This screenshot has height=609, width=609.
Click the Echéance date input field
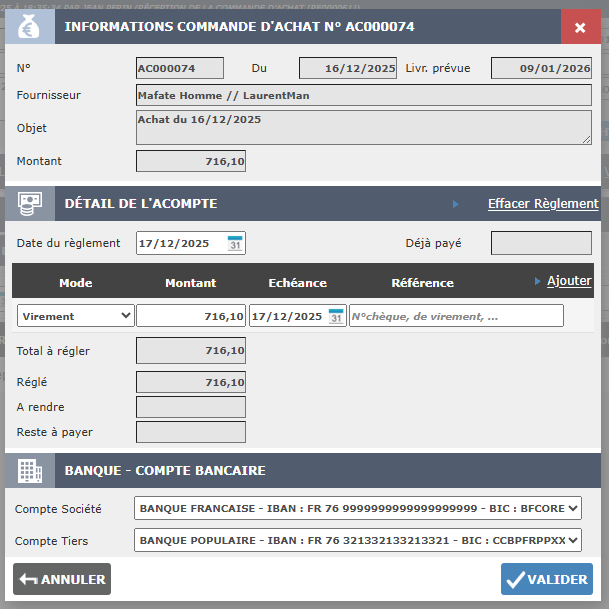point(287,316)
